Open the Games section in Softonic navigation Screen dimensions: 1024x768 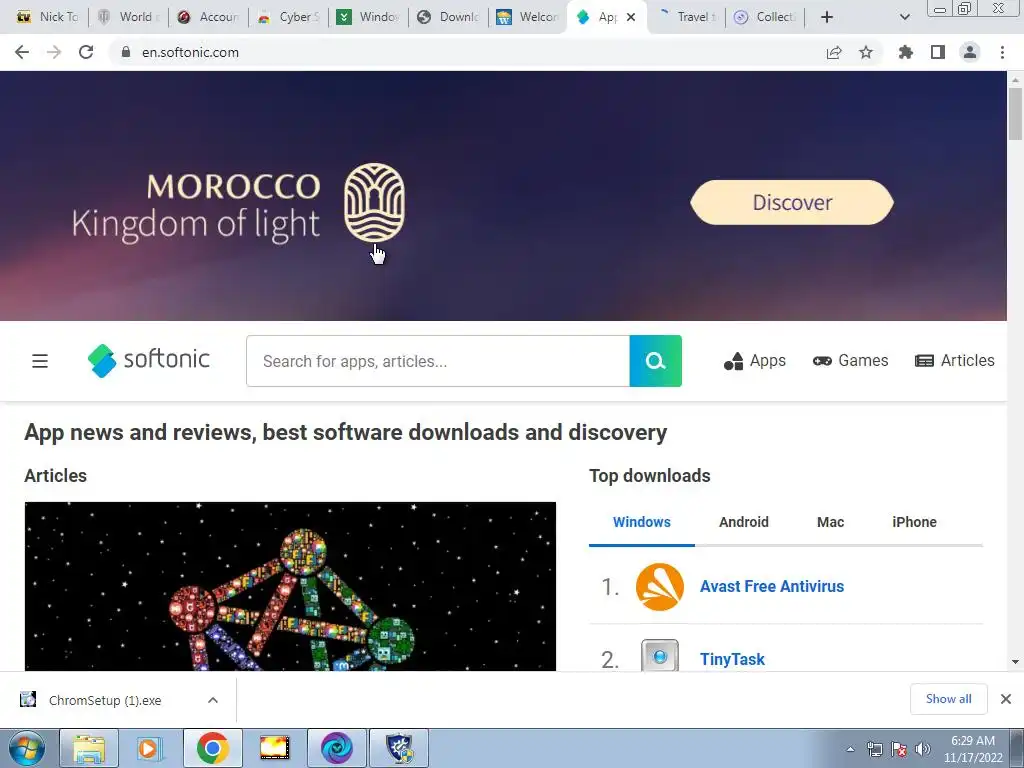coord(850,360)
